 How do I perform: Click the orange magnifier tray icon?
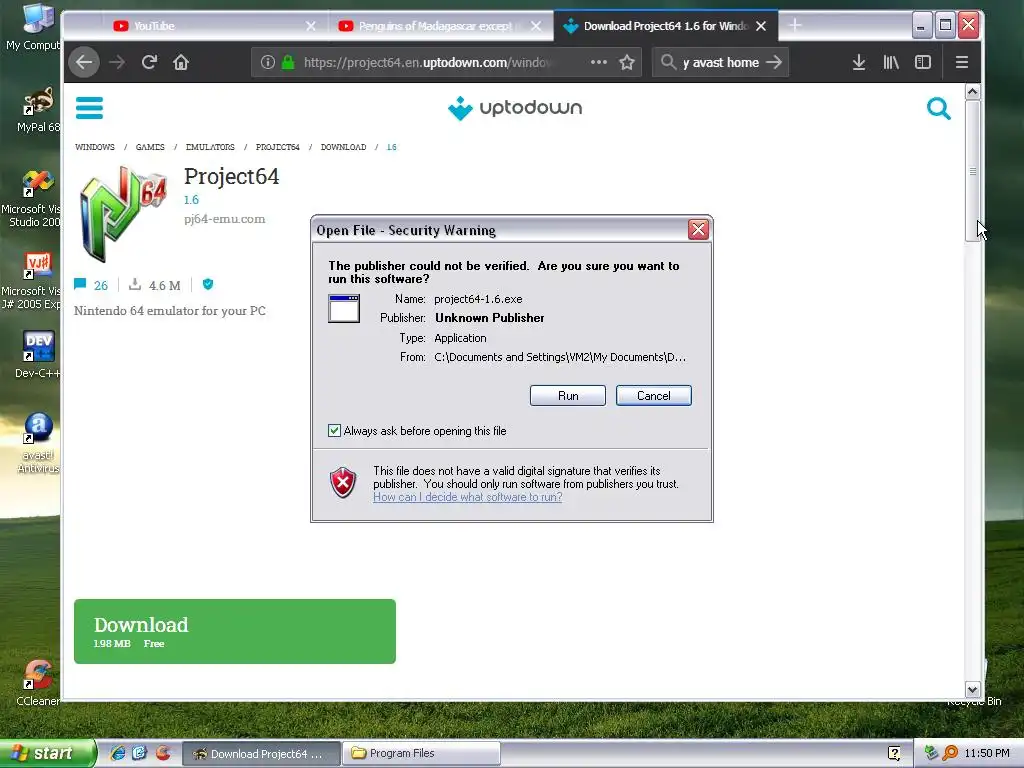[x=949, y=753]
